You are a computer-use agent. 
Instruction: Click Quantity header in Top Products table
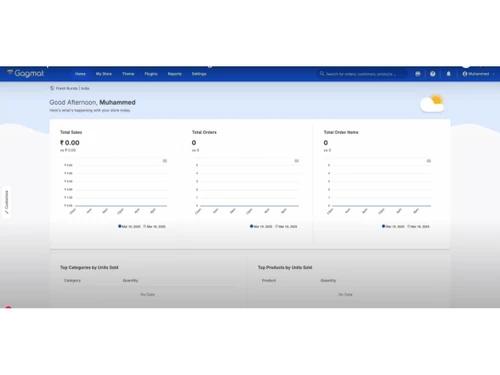click(x=328, y=280)
